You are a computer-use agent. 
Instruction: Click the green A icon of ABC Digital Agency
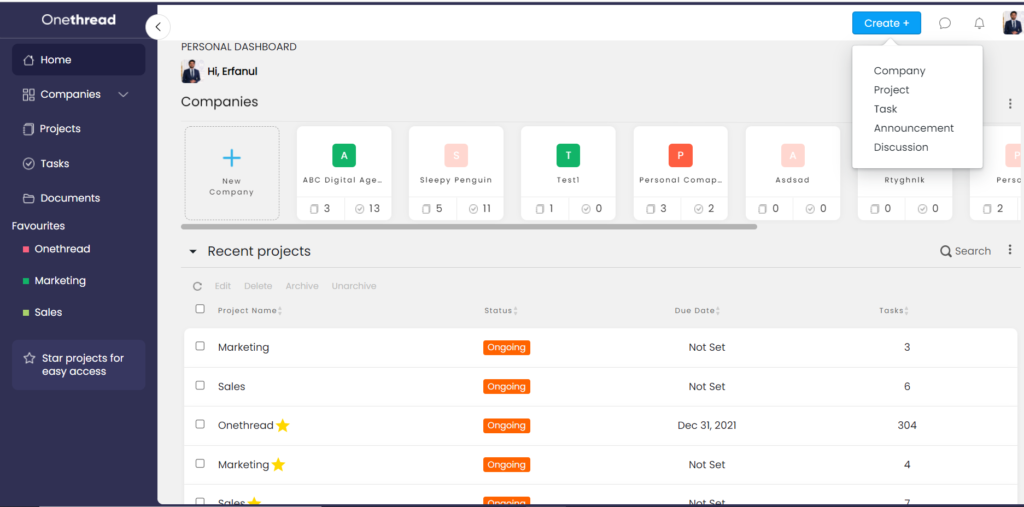(344, 155)
